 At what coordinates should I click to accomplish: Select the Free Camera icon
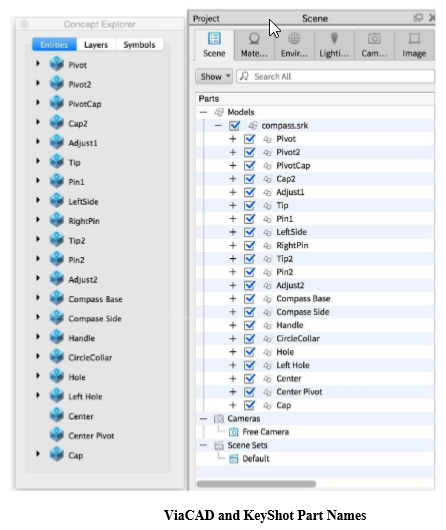pyautogui.click(x=233, y=432)
